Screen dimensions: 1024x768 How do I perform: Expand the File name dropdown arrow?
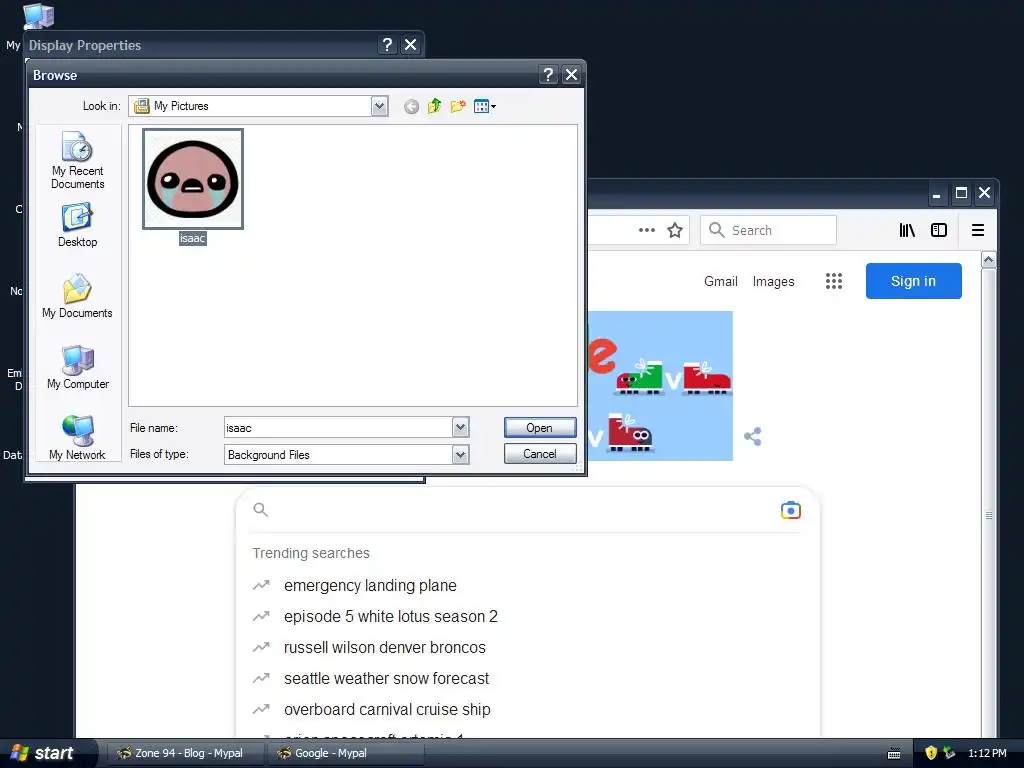pos(460,428)
